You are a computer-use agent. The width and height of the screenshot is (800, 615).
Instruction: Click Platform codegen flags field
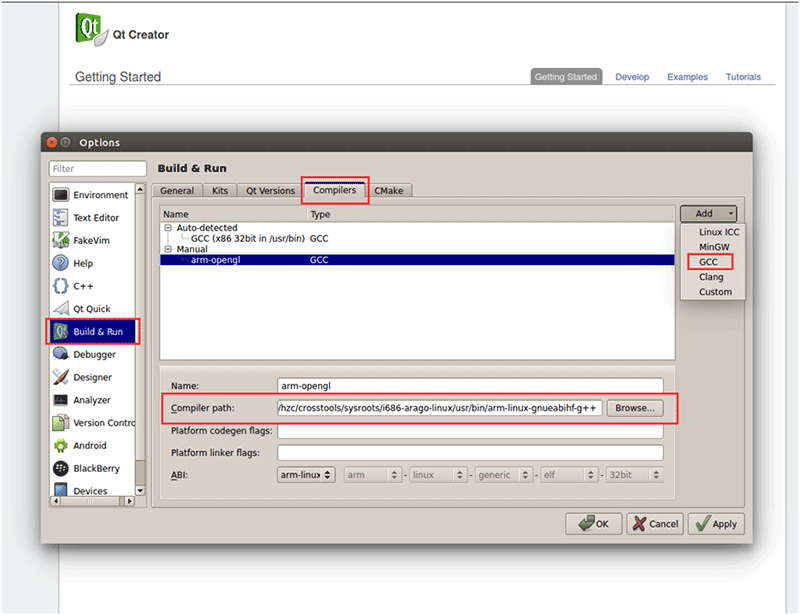470,431
